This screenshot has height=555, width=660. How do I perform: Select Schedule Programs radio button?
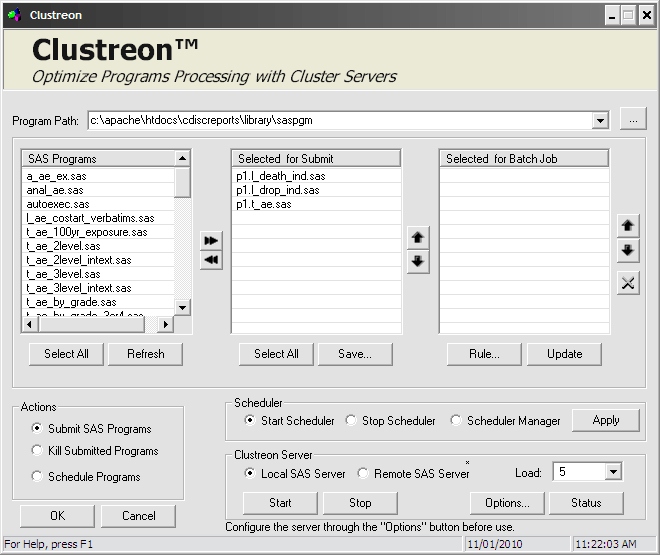coord(37,476)
